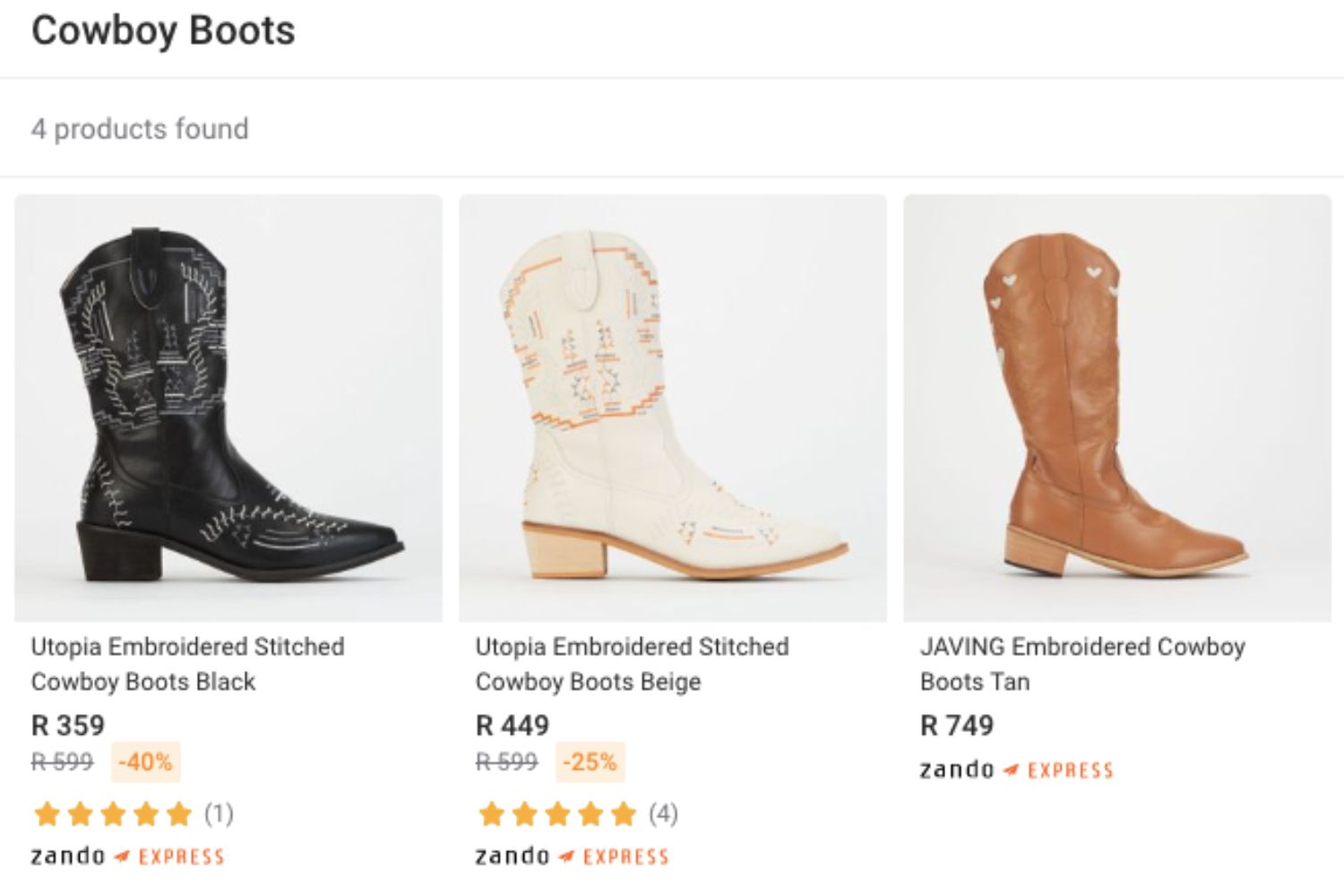The width and height of the screenshot is (1344, 896).
Task: Open the black cowboy boot product image
Action: pos(228,408)
